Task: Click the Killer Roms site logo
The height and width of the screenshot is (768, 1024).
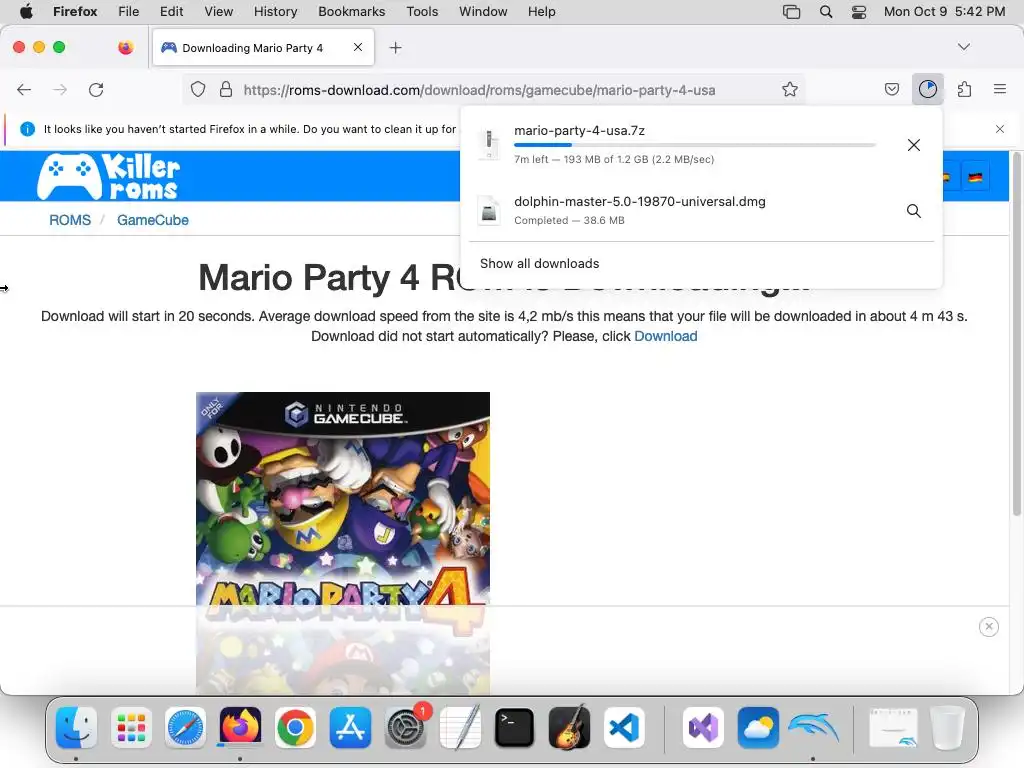Action: pos(108,176)
